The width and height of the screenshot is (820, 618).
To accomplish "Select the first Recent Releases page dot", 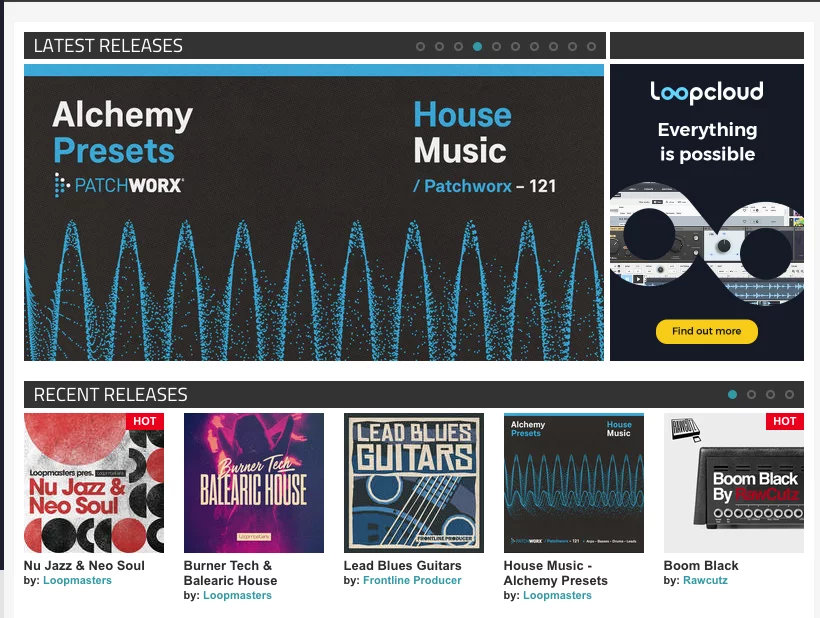I will [732, 395].
